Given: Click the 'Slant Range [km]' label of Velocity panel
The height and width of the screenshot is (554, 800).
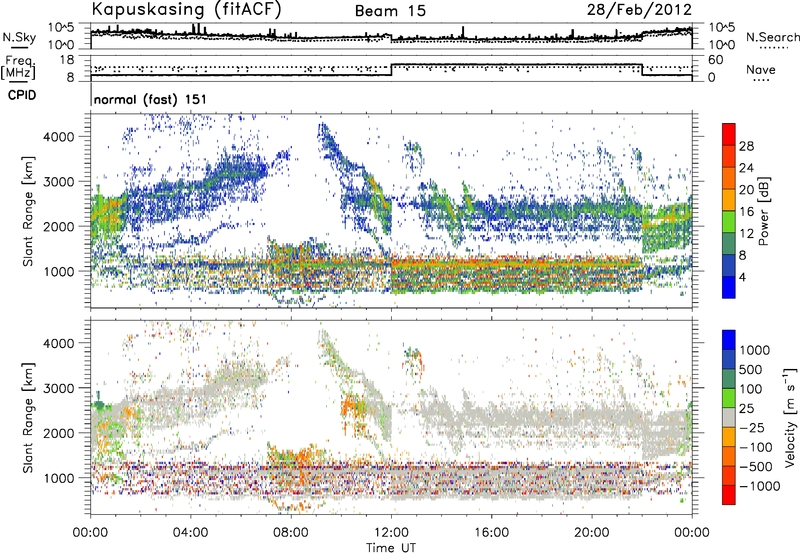Looking at the screenshot, I should pos(28,418).
